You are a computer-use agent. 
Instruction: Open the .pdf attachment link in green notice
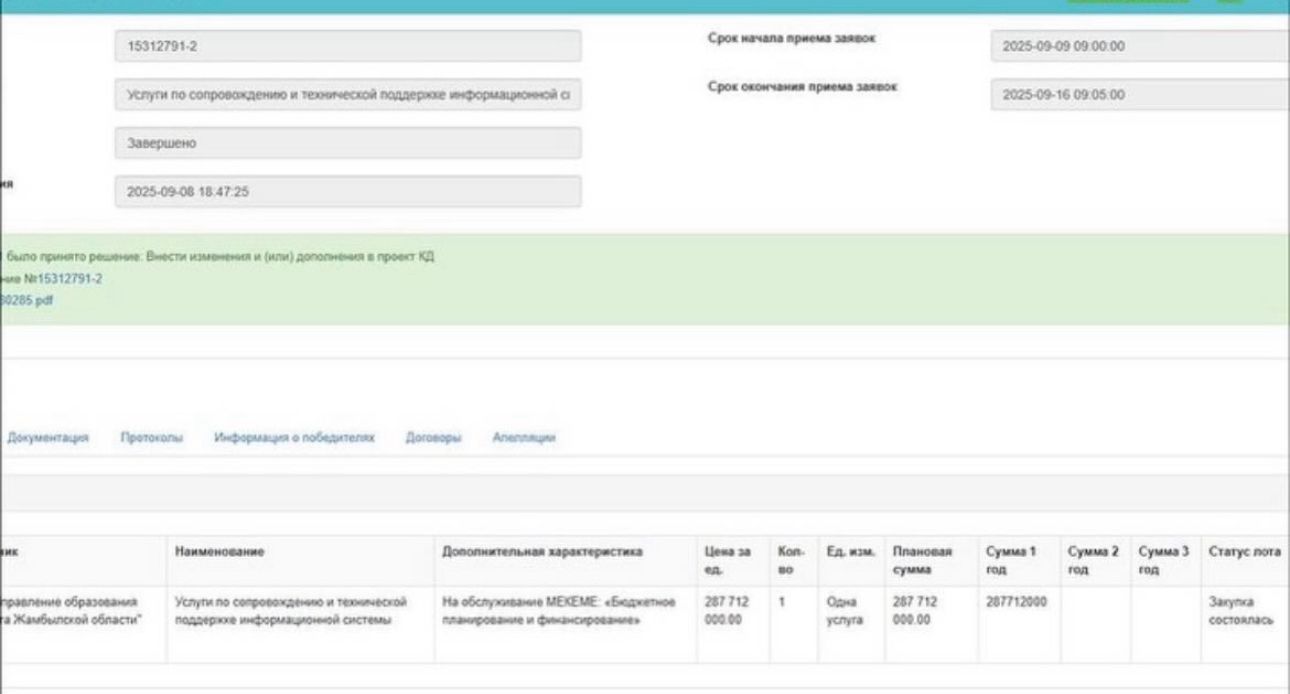[27, 299]
